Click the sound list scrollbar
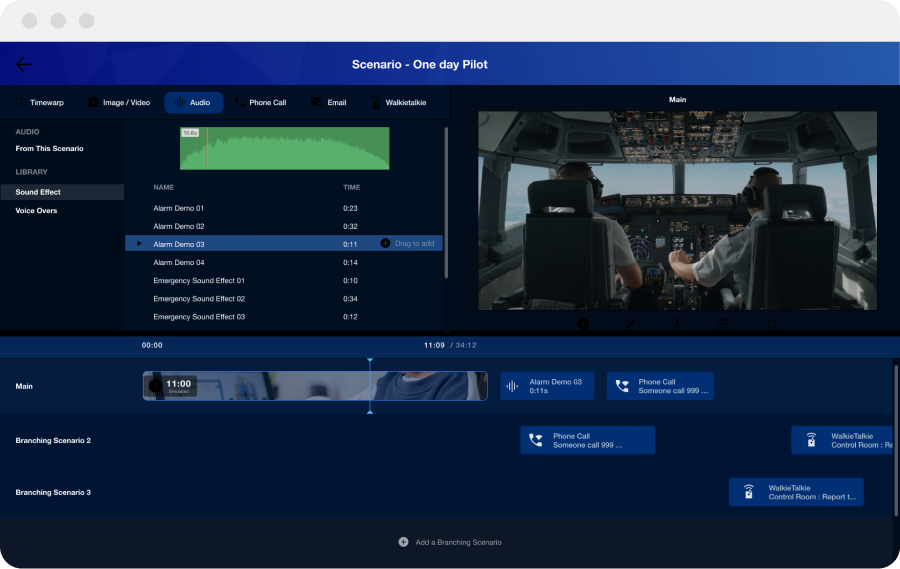The image size is (900, 569). [x=446, y=202]
